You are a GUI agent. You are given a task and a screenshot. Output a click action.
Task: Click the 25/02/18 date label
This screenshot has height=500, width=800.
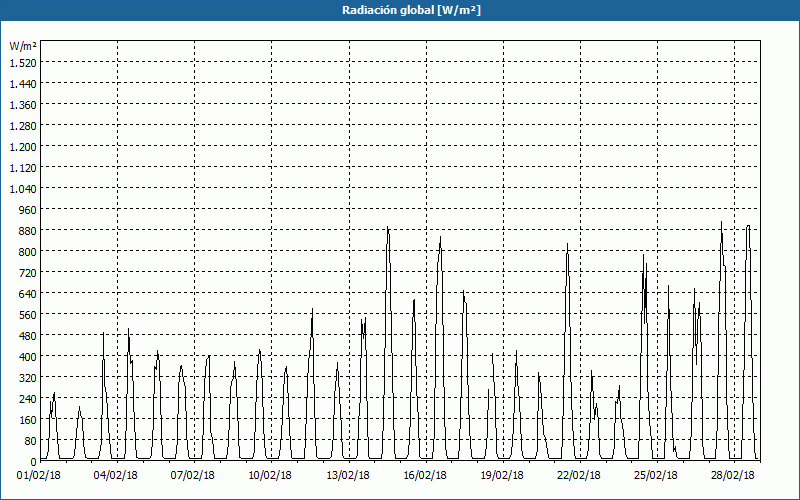656,476
